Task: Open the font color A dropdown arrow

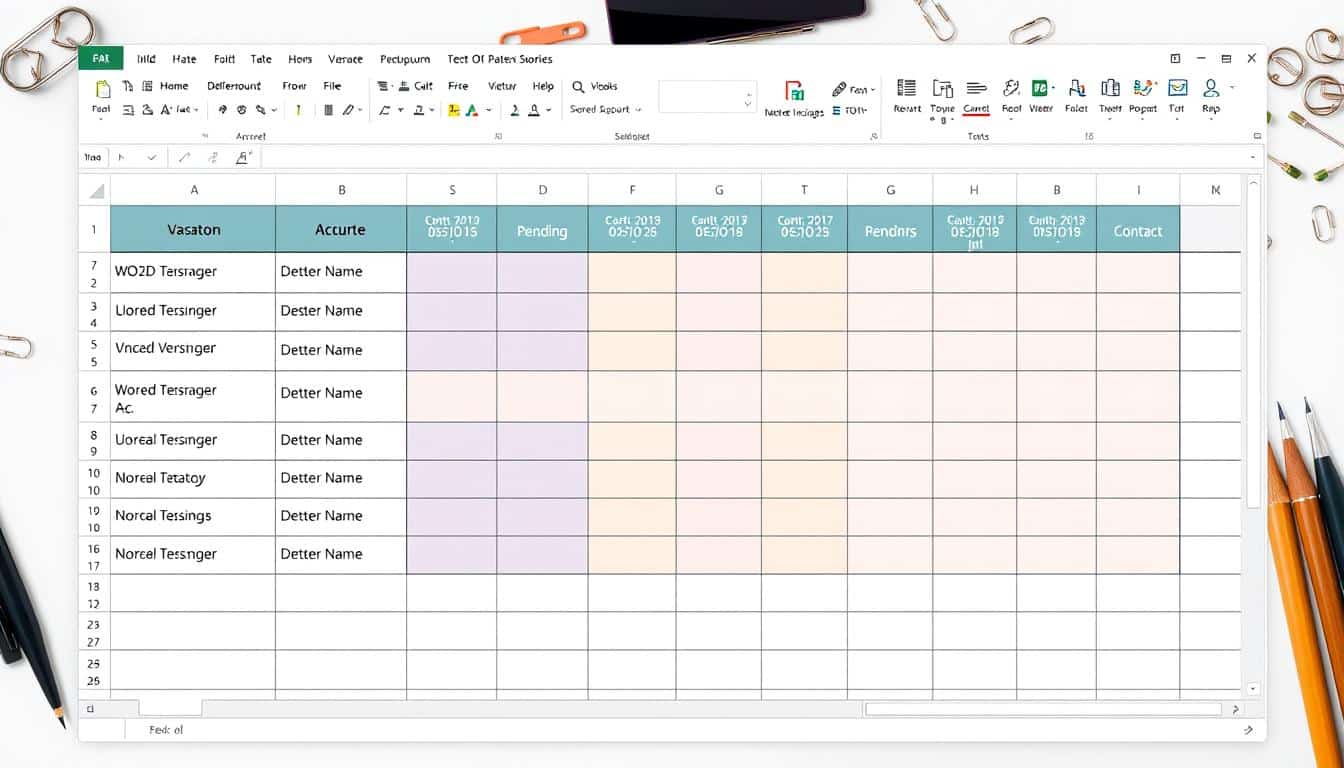Action: click(549, 110)
